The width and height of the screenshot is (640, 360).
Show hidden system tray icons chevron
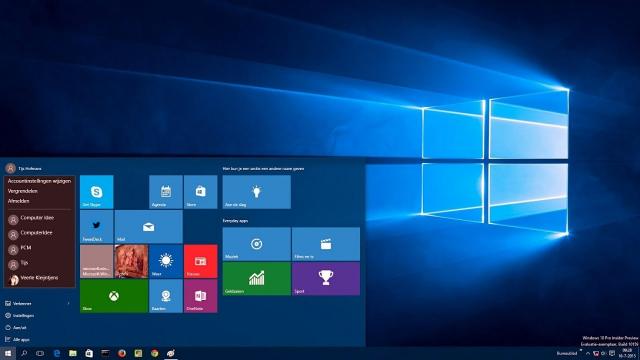coord(588,353)
